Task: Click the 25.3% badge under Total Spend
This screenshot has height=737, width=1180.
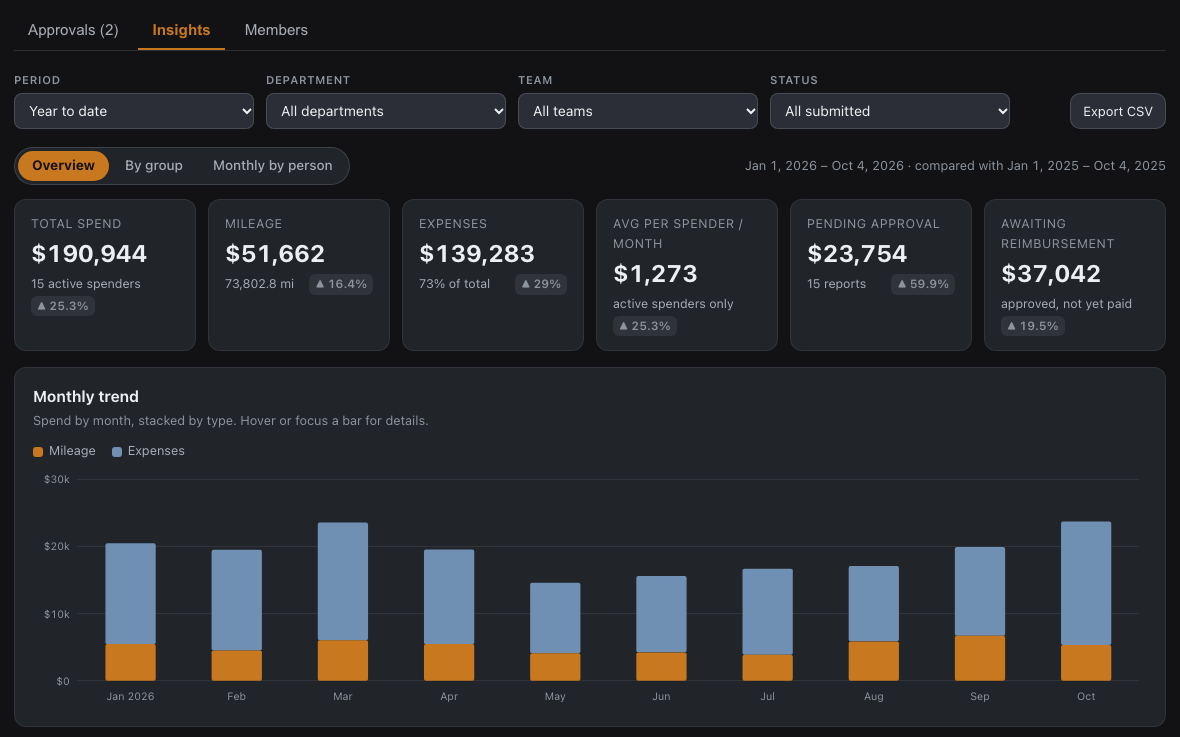Action: pos(63,306)
